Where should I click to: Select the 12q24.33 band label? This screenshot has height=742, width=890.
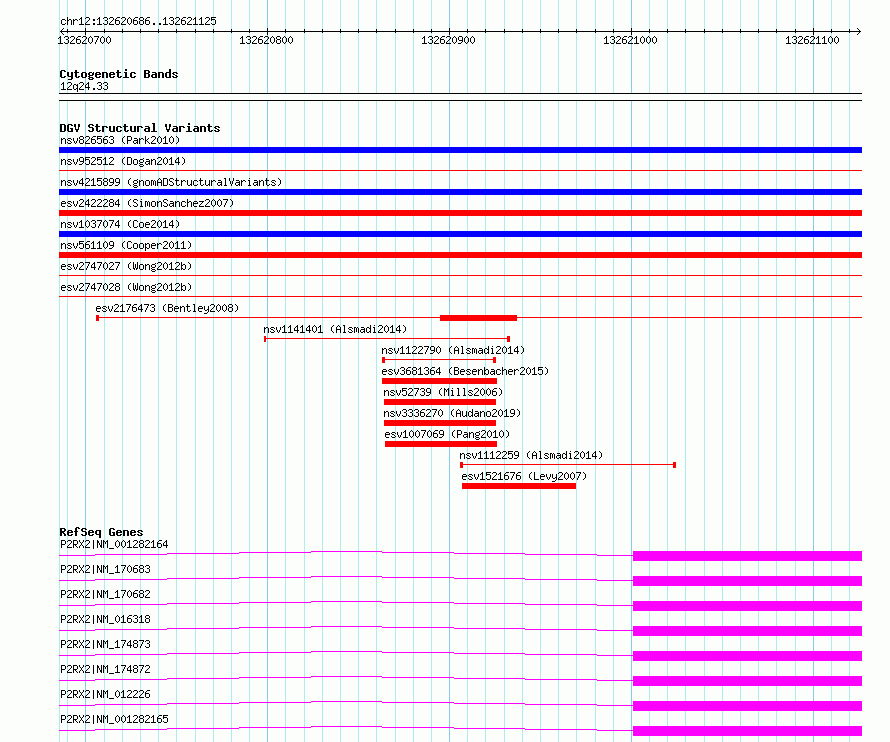pos(84,86)
